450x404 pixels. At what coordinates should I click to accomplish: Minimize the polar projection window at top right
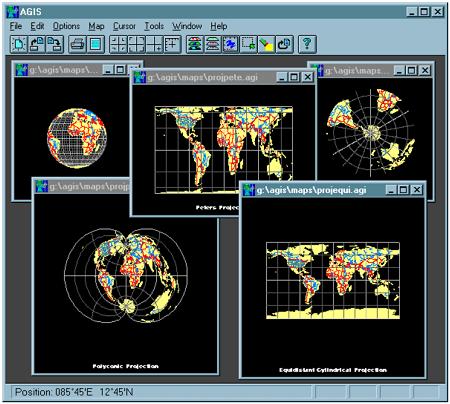click(x=399, y=70)
